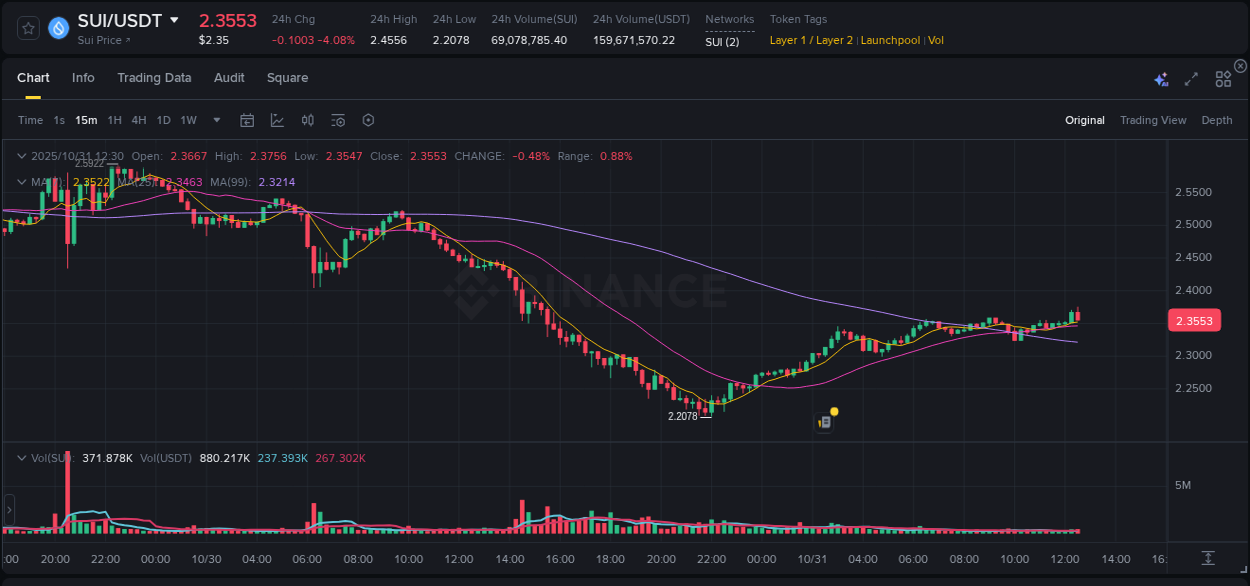Open the widgets grid icon
1250x586 pixels.
[x=1222, y=77]
